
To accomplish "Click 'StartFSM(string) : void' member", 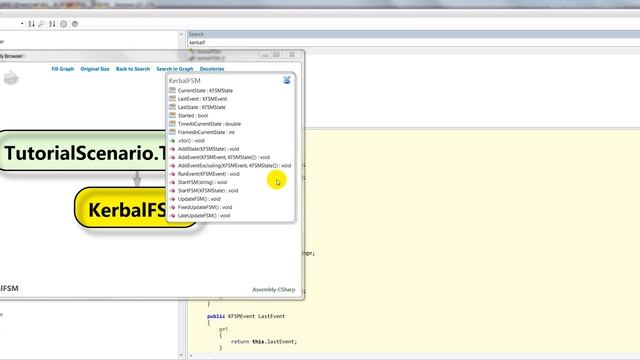I will tap(202, 182).
